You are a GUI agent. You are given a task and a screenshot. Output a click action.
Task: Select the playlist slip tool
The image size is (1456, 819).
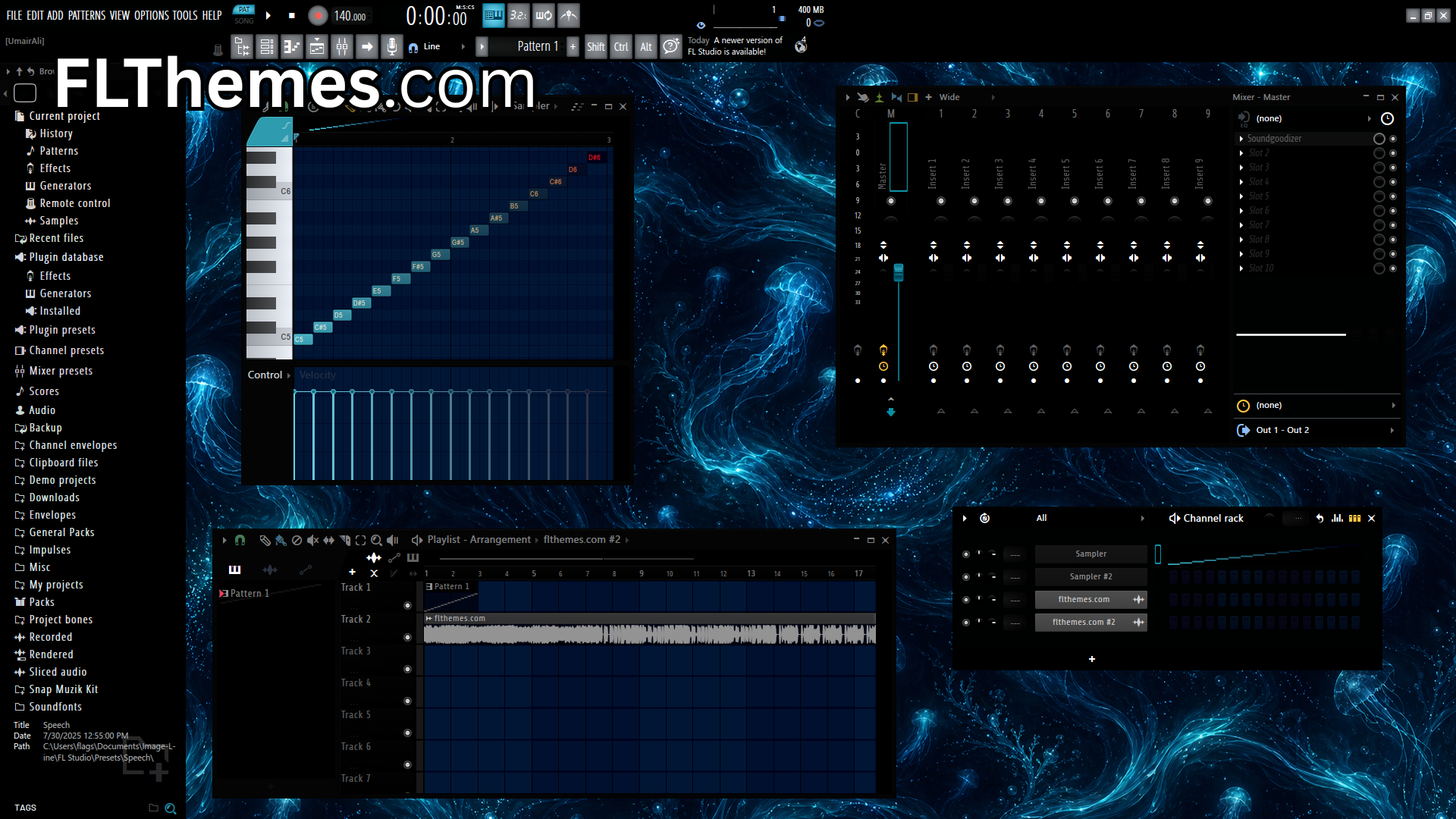coord(328,540)
